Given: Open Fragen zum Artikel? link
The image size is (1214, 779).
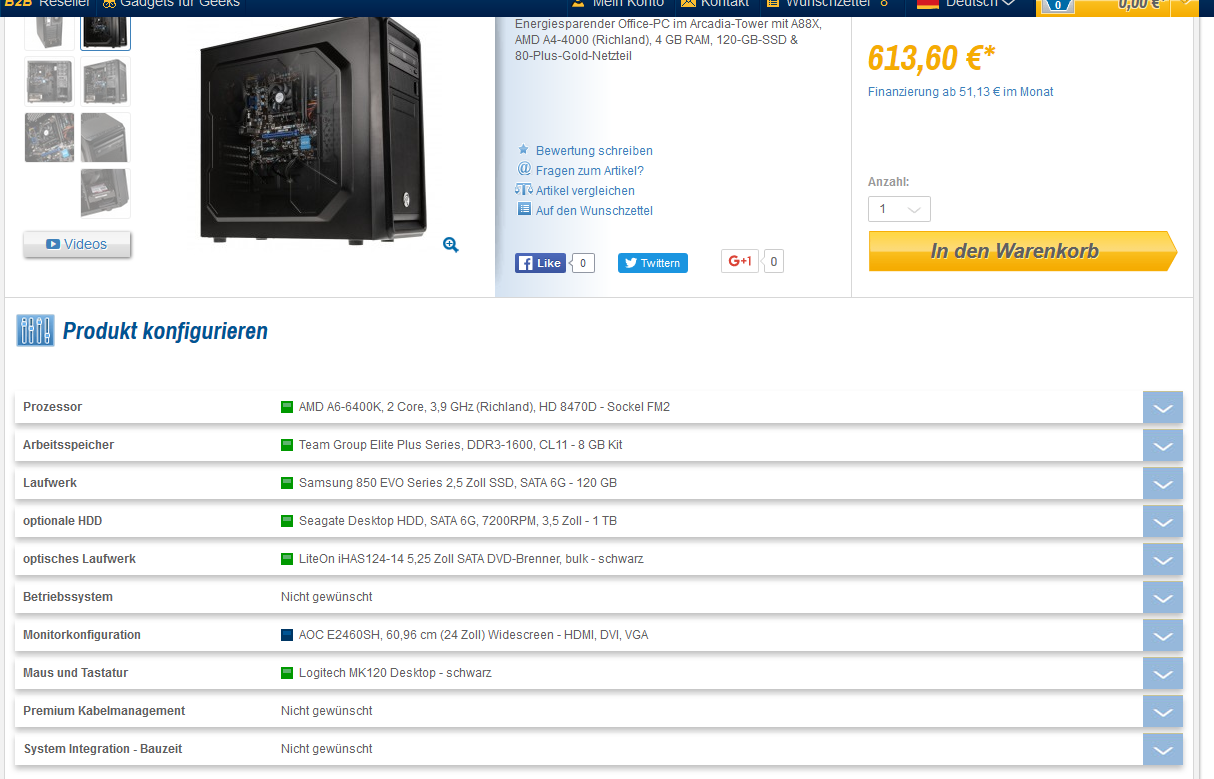Looking at the screenshot, I should coord(589,171).
